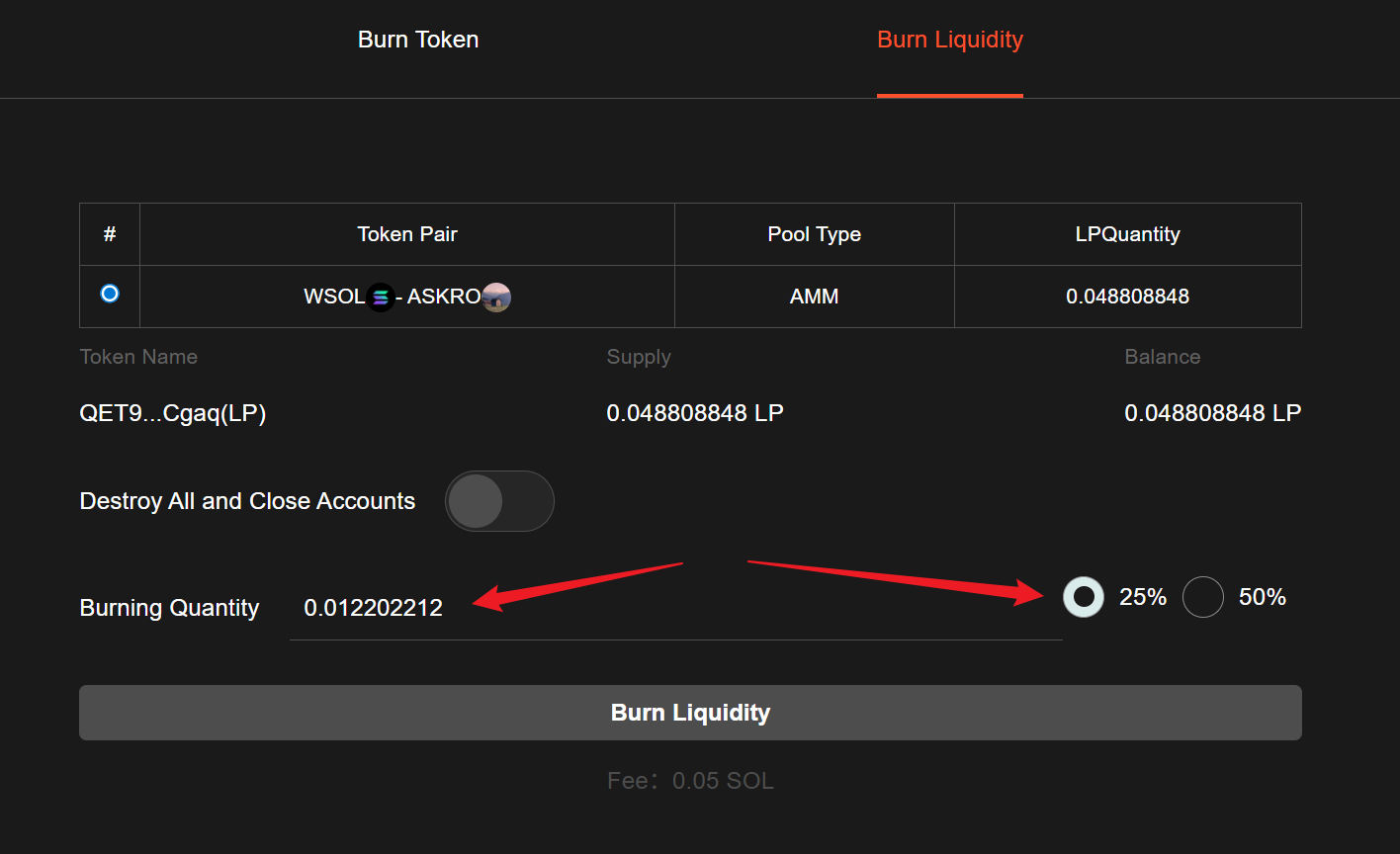The height and width of the screenshot is (854, 1400).
Task: Switch to the Burn Token tab
Action: coord(418,40)
